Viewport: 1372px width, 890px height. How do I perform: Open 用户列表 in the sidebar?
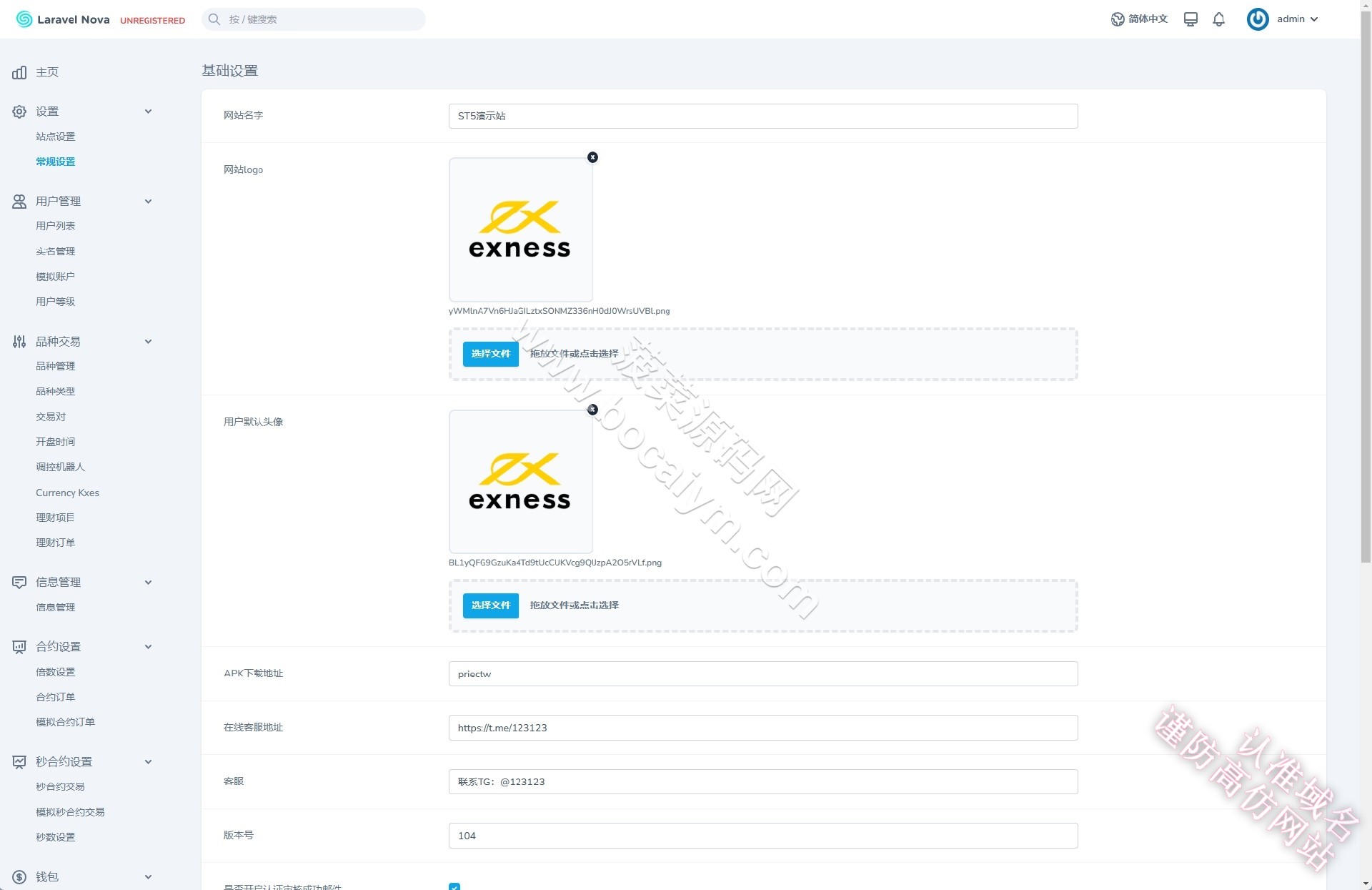pyautogui.click(x=56, y=226)
